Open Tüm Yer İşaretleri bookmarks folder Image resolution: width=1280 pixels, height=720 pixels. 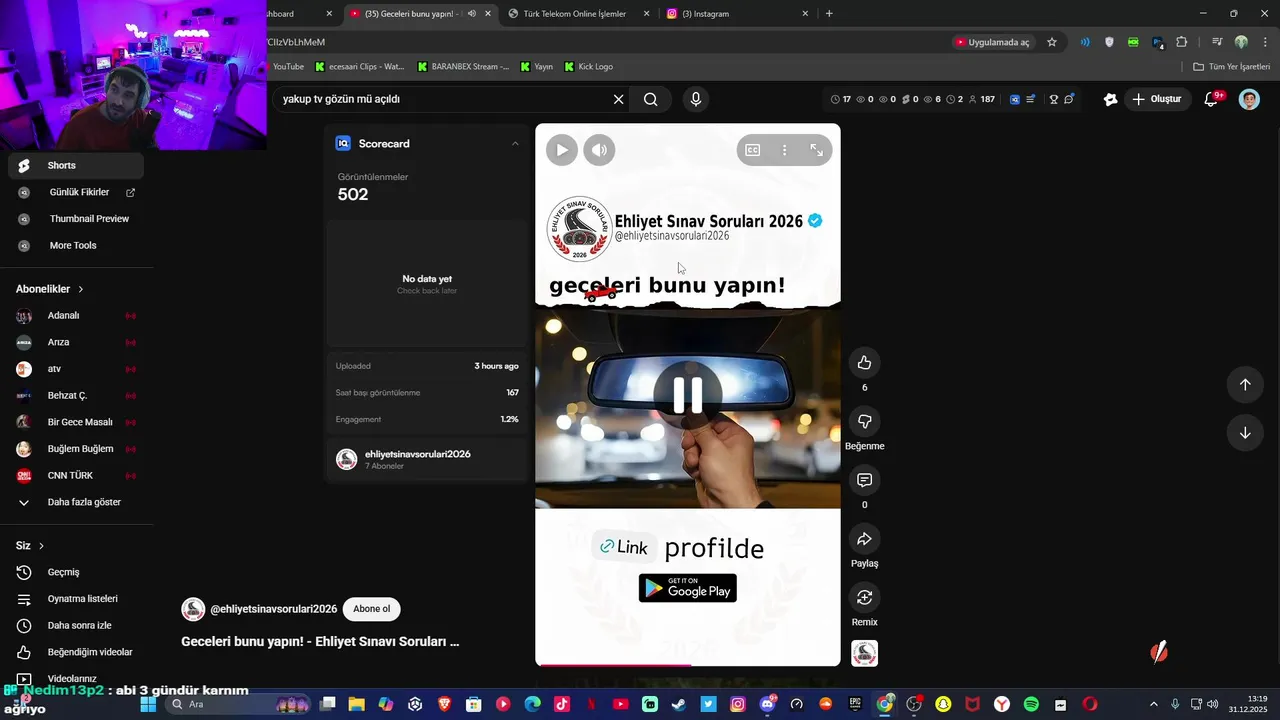tap(1232, 67)
